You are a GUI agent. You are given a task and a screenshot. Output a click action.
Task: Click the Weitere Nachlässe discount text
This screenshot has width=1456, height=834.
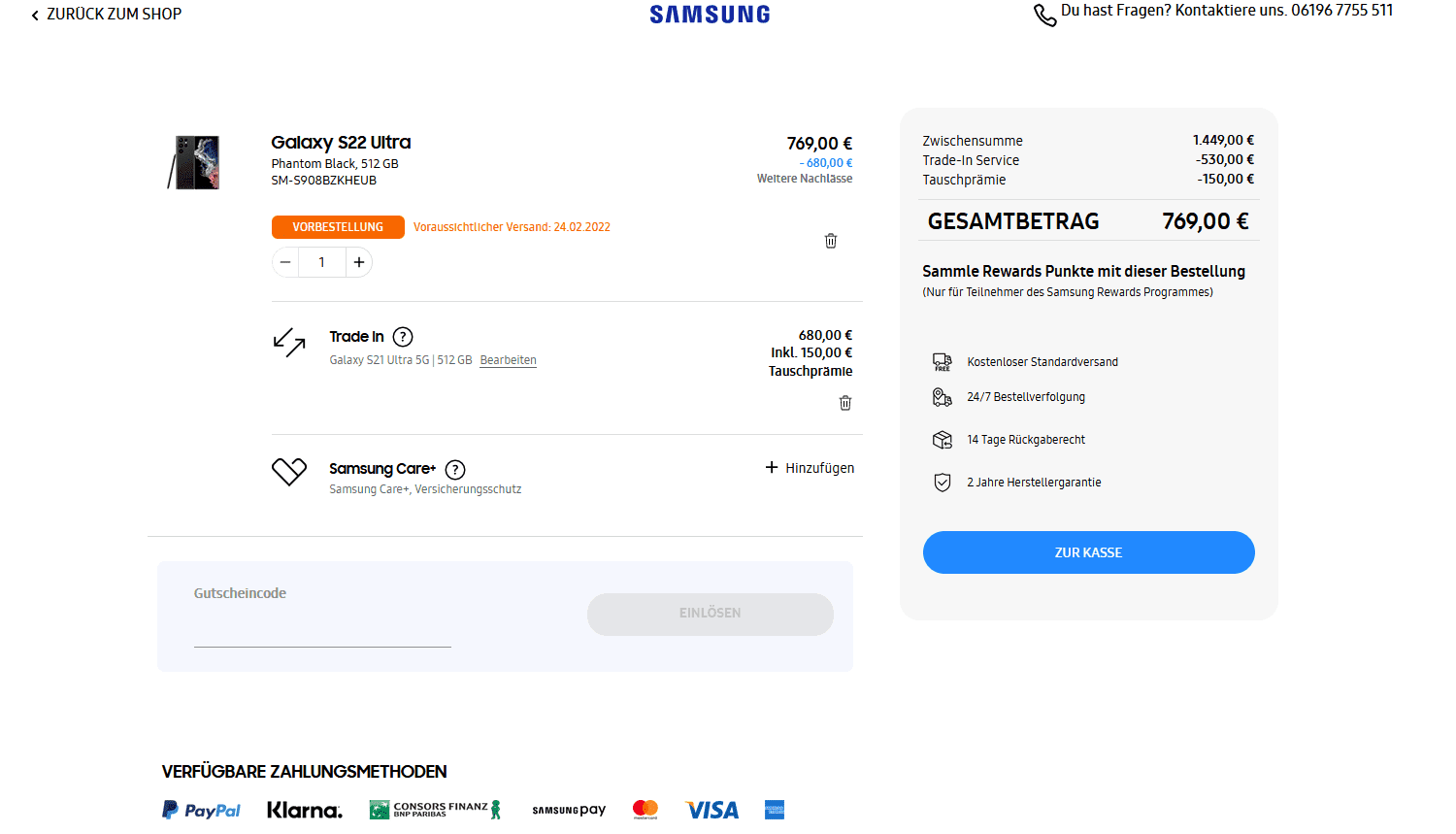tap(805, 179)
